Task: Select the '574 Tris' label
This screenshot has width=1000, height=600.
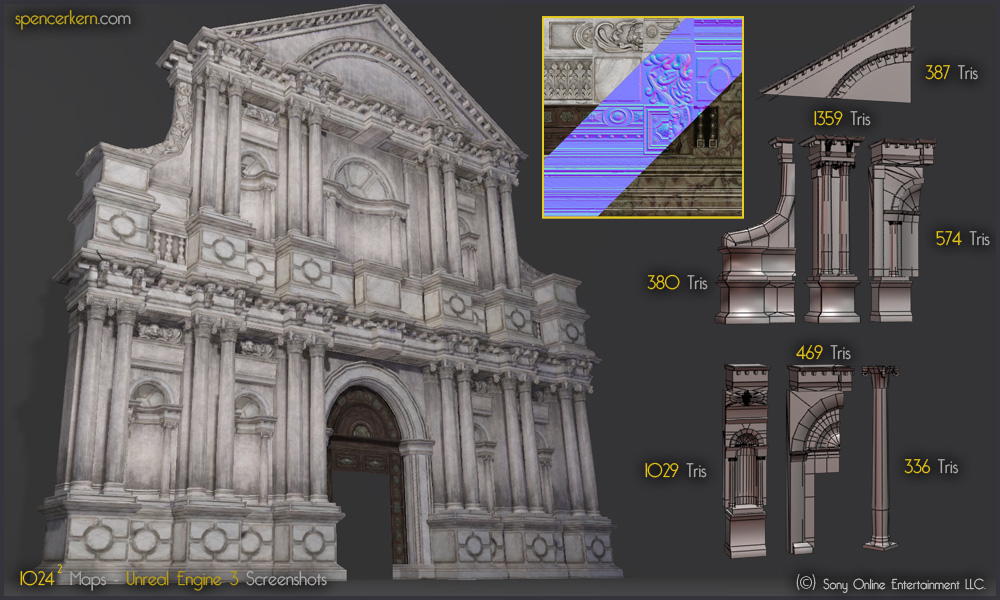Action: coord(962,238)
